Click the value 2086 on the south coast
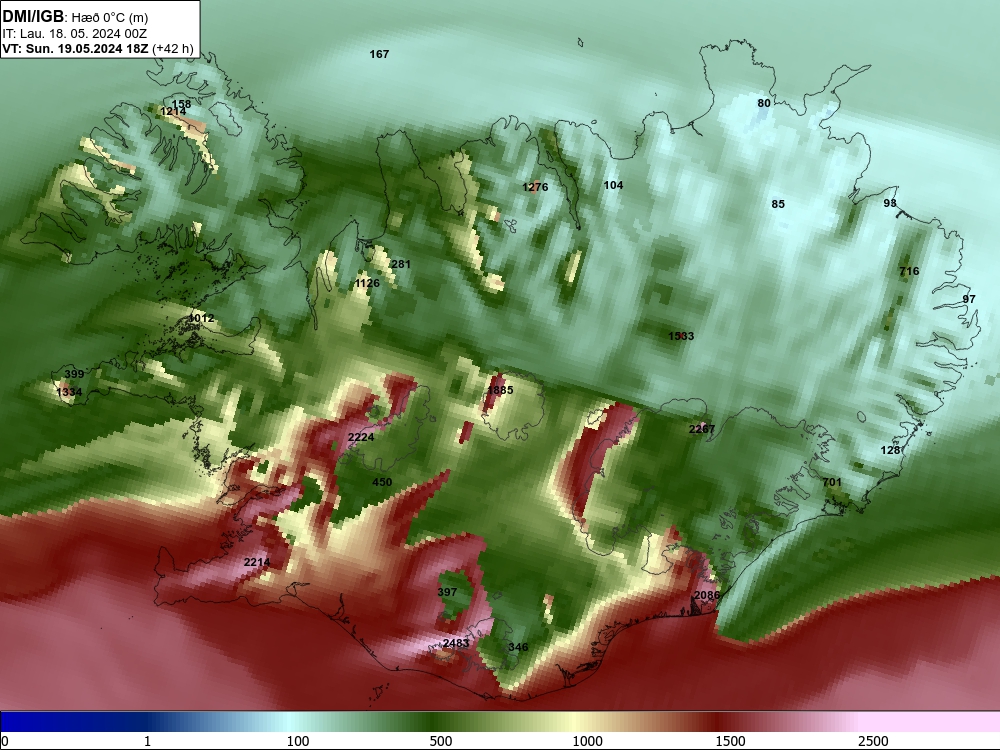 (x=707, y=595)
